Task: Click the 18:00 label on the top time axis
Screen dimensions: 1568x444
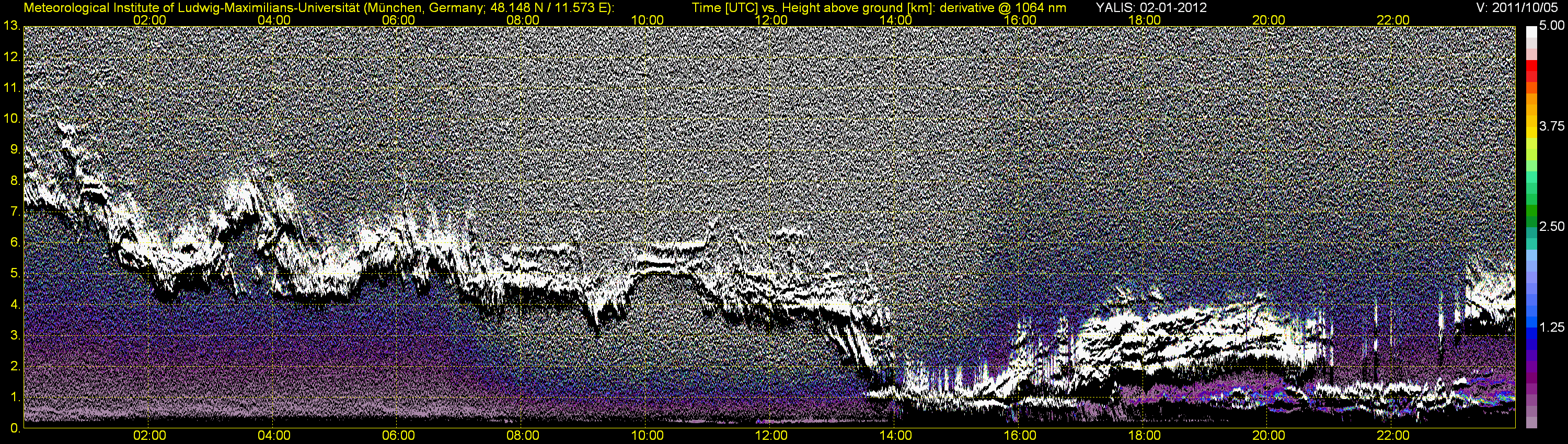Action: click(1144, 20)
